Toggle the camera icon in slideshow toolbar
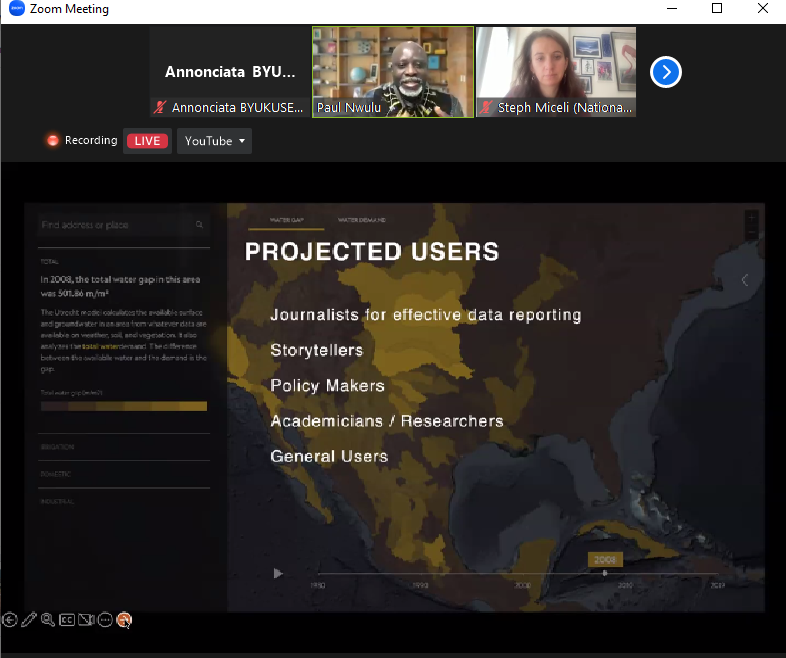The image size is (786, 658). pos(86,620)
